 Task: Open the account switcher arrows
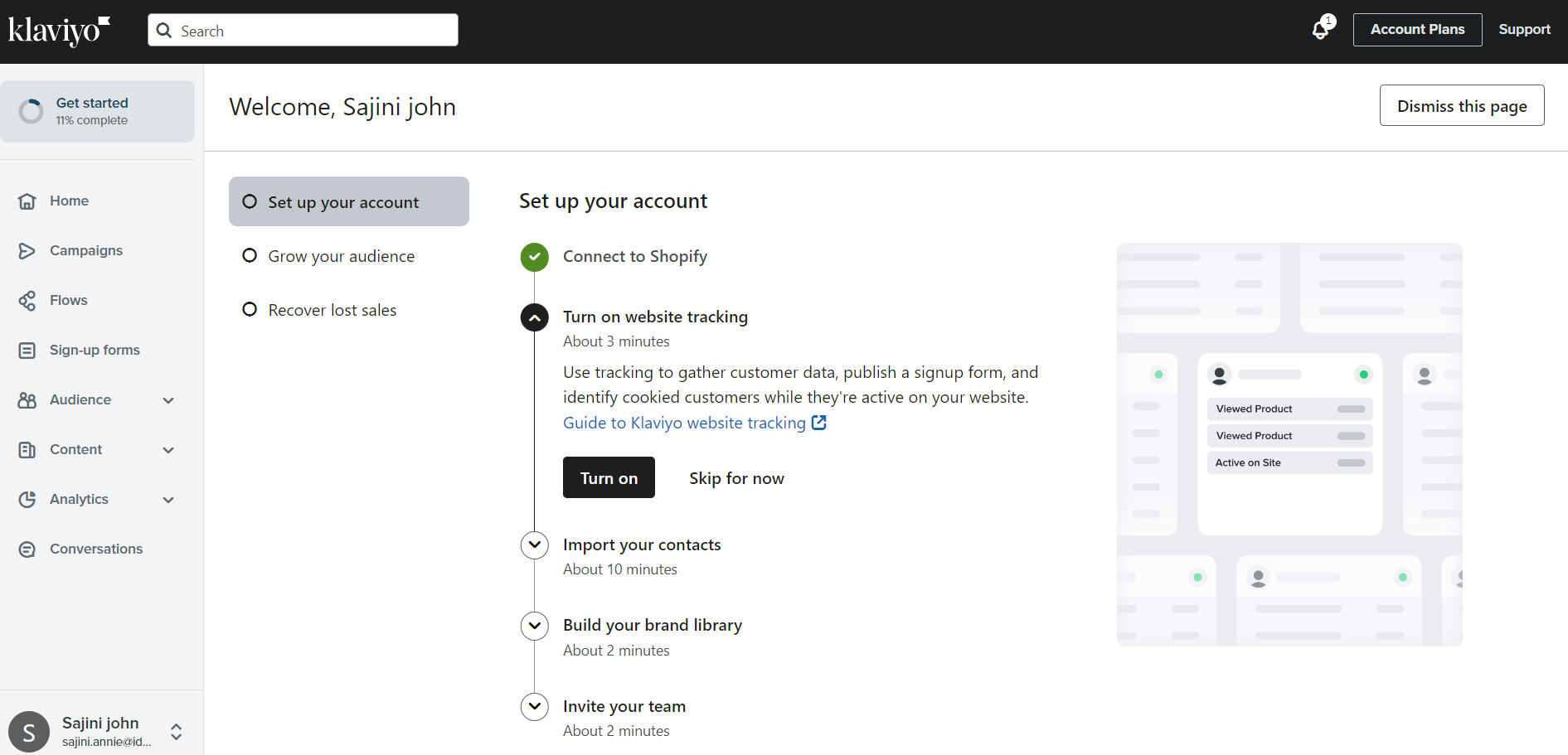coord(176,732)
